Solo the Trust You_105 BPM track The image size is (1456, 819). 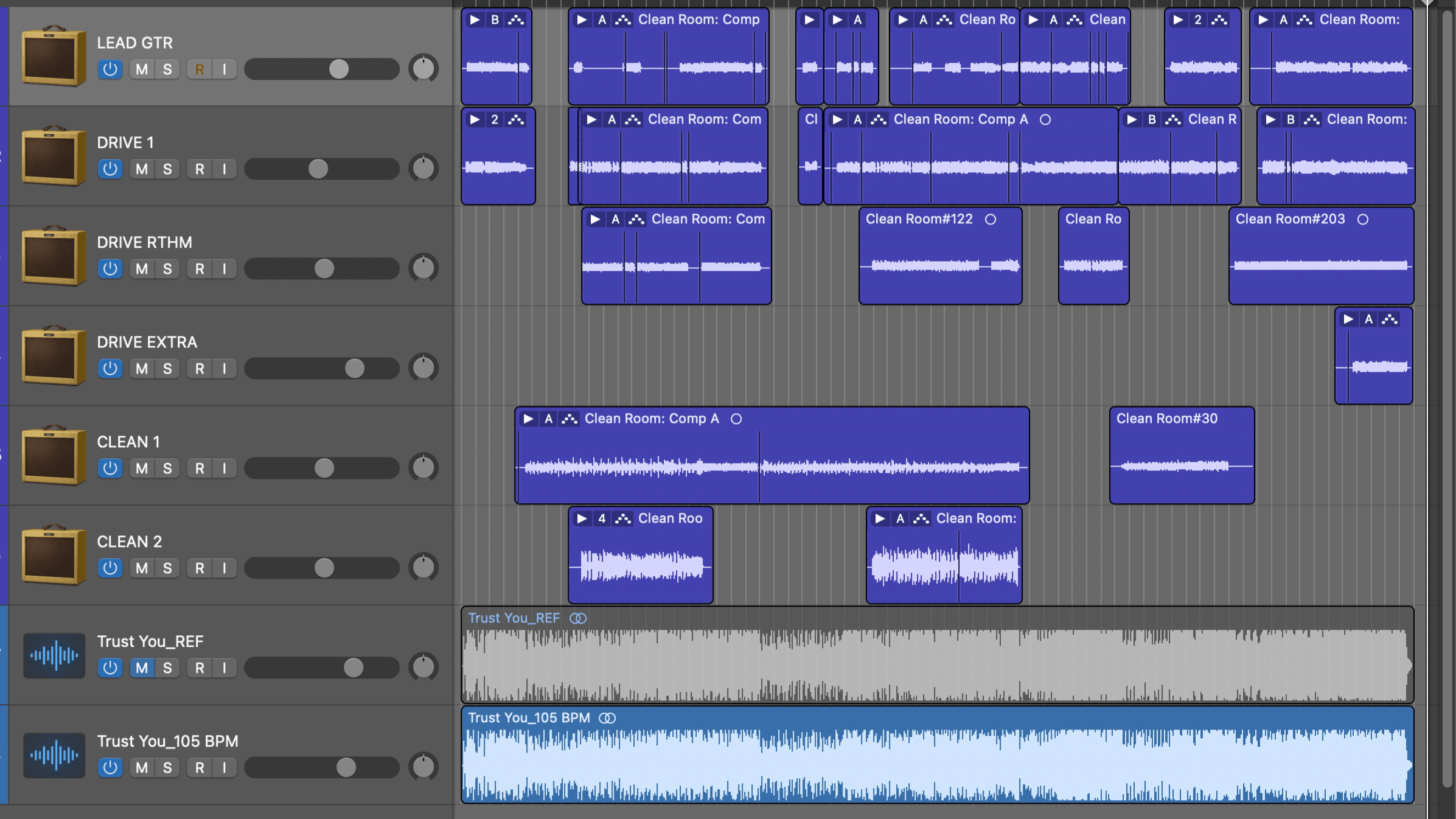(167, 767)
